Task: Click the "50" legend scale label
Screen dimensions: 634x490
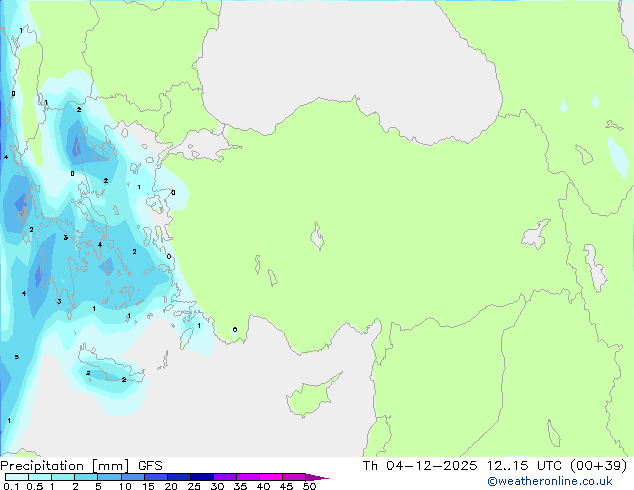Action: point(309,486)
